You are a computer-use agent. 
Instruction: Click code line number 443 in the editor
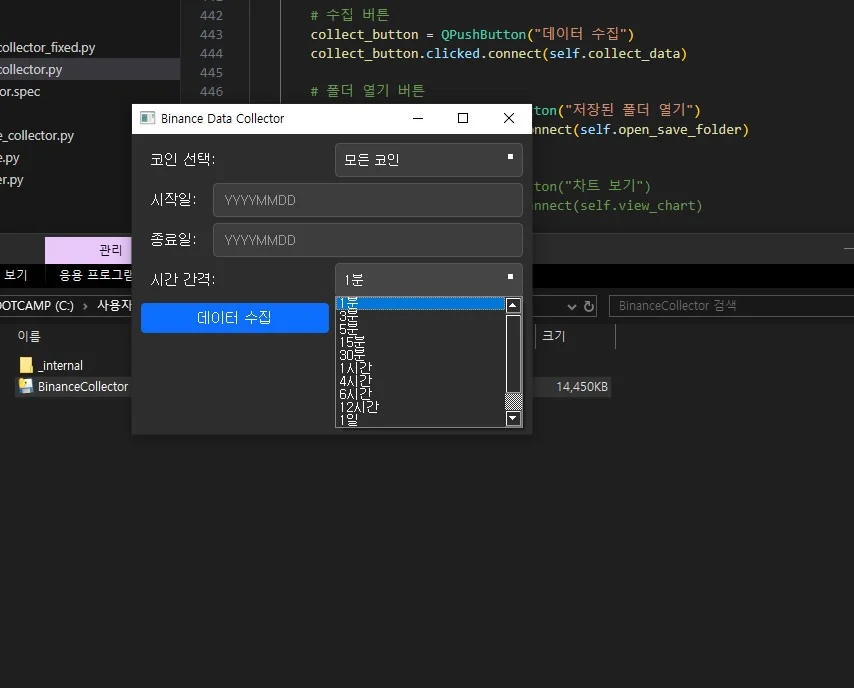211,34
